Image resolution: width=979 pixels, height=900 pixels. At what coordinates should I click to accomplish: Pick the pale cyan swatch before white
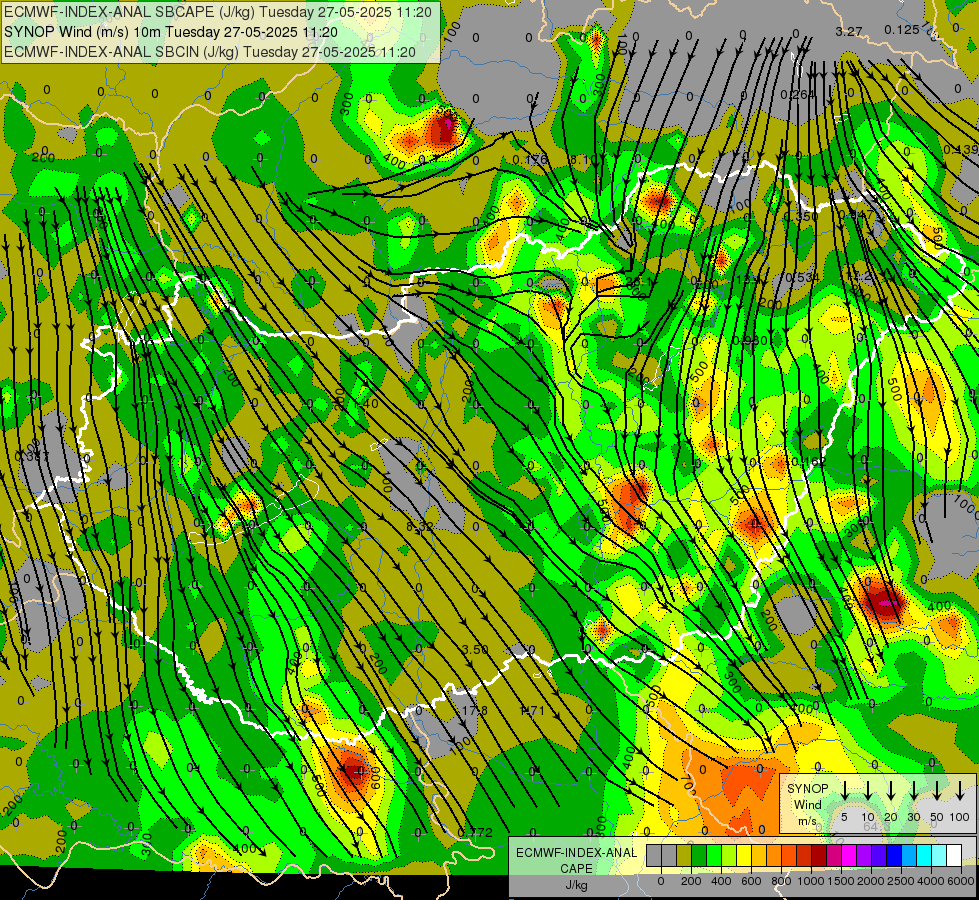[939, 855]
